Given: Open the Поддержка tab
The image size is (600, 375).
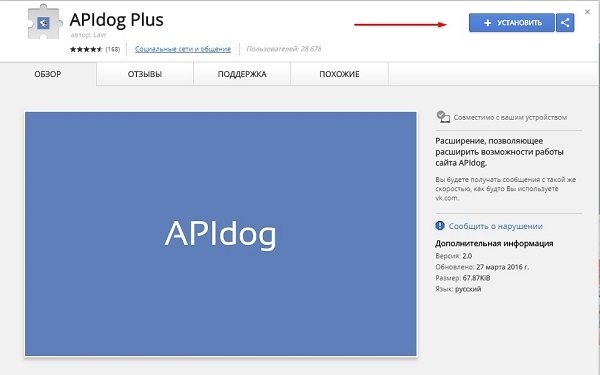Looking at the screenshot, I should tap(242, 74).
